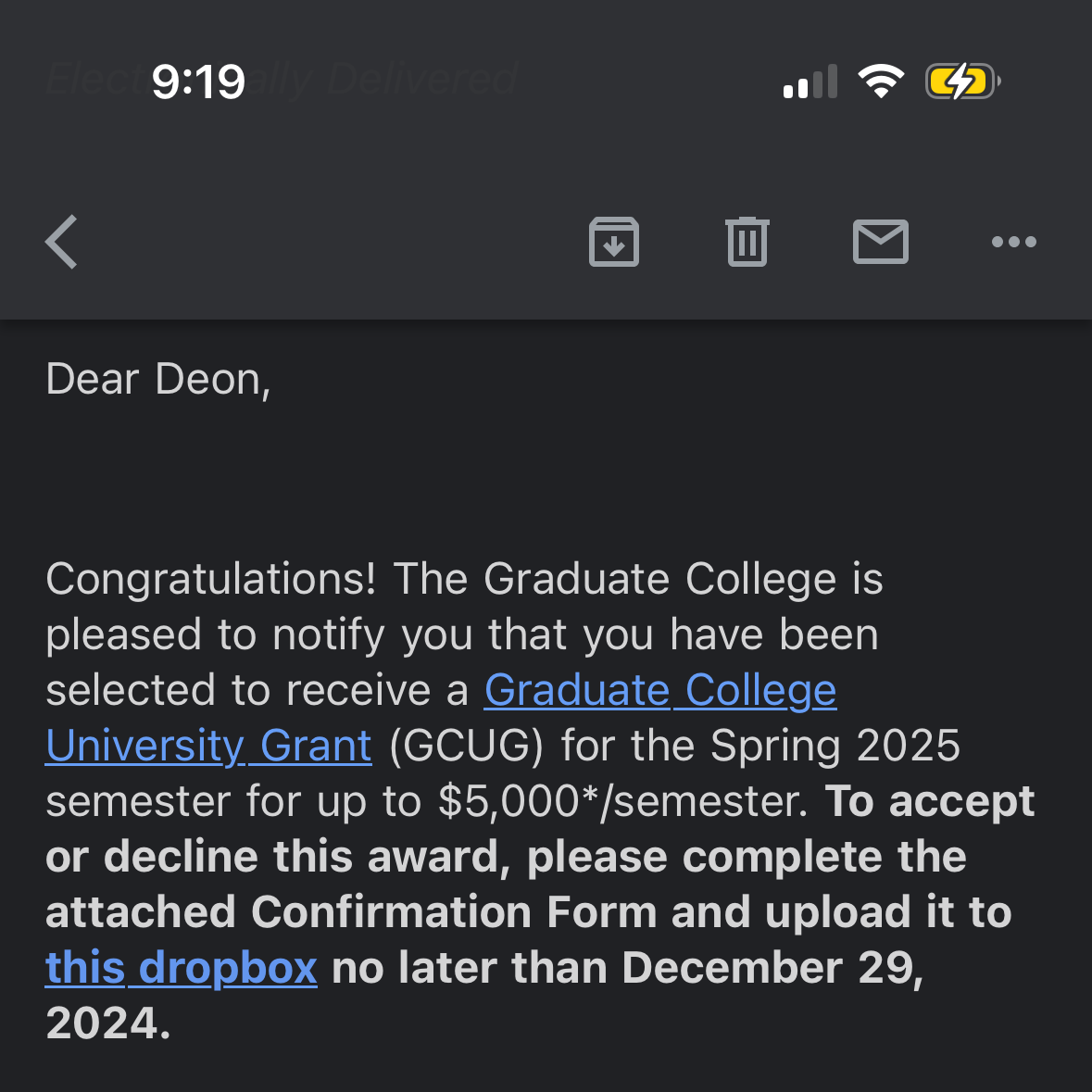Tap the "Dear Deon," greeting line
1092x1092 pixels.
[x=158, y=379]
